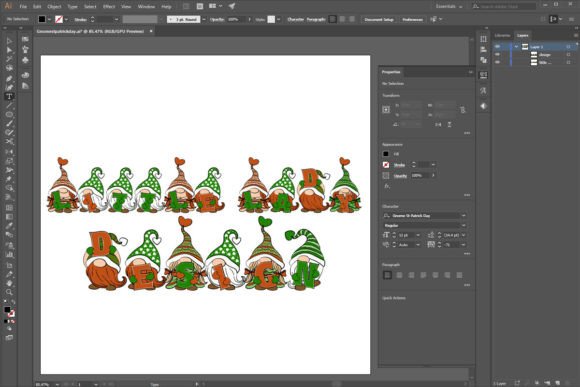Image resolution: width=580 pixels, height=387 pixels.
Task: Select the Direct Selection tool
Action: (x=9, y=50)
